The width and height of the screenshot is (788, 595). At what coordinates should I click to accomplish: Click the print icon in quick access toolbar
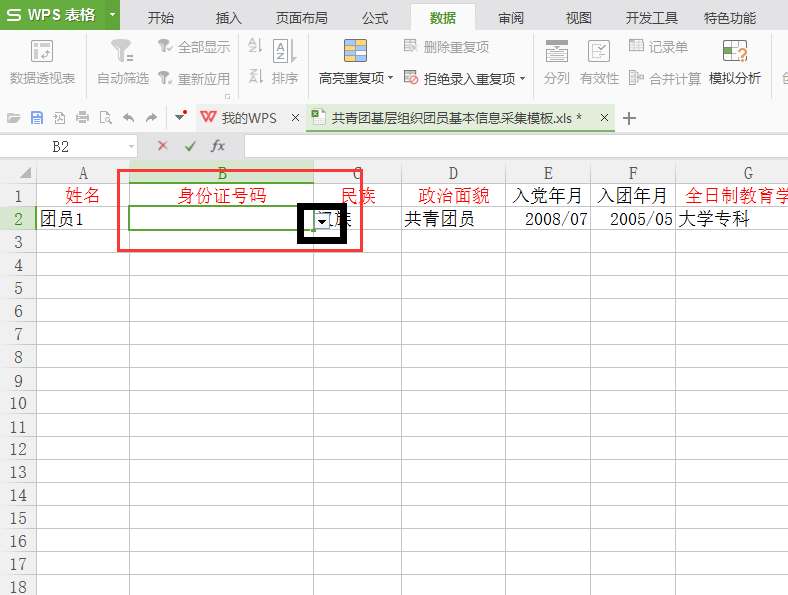[83, 118]
